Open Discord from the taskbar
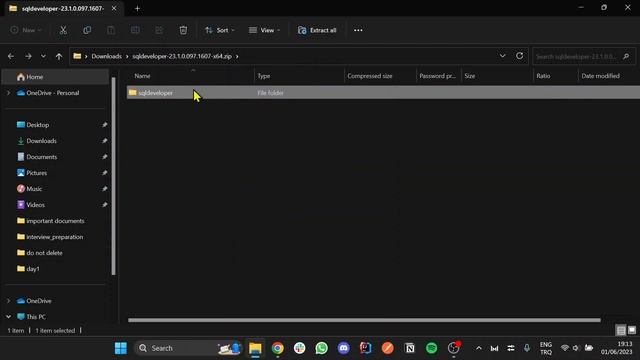 point(344,348)
